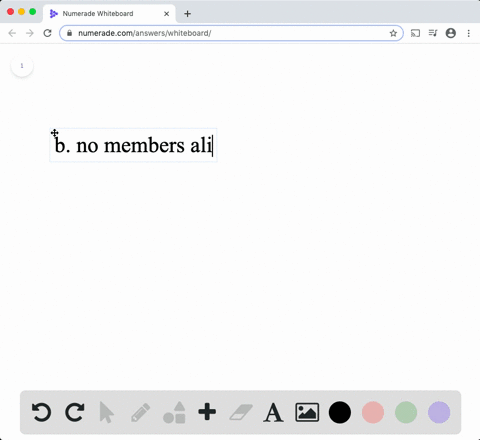Bookmark this page with the star icon
The width and height of the screenshot is (480, 440).
393,33
